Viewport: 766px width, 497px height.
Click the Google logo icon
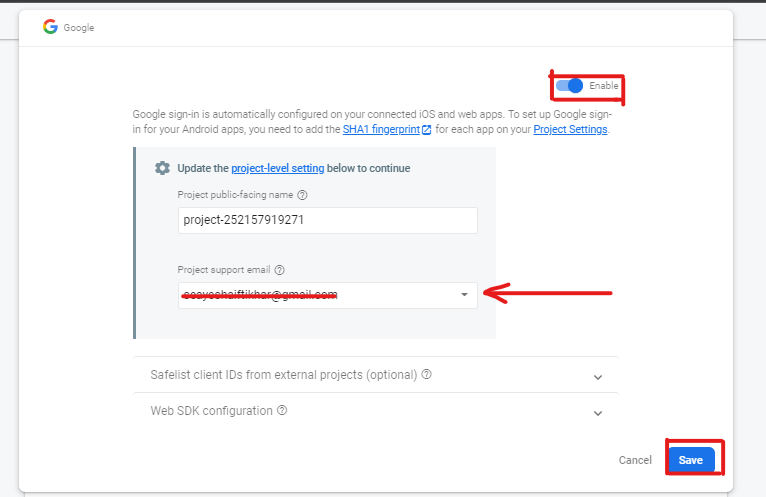(x=50, y=27)
